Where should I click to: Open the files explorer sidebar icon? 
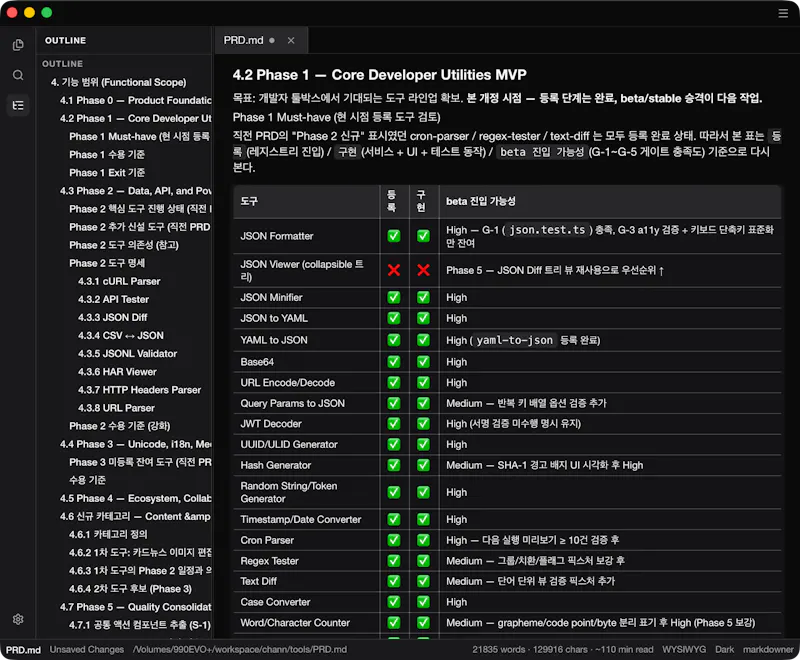pyautogui.click(x=18, y=45)
